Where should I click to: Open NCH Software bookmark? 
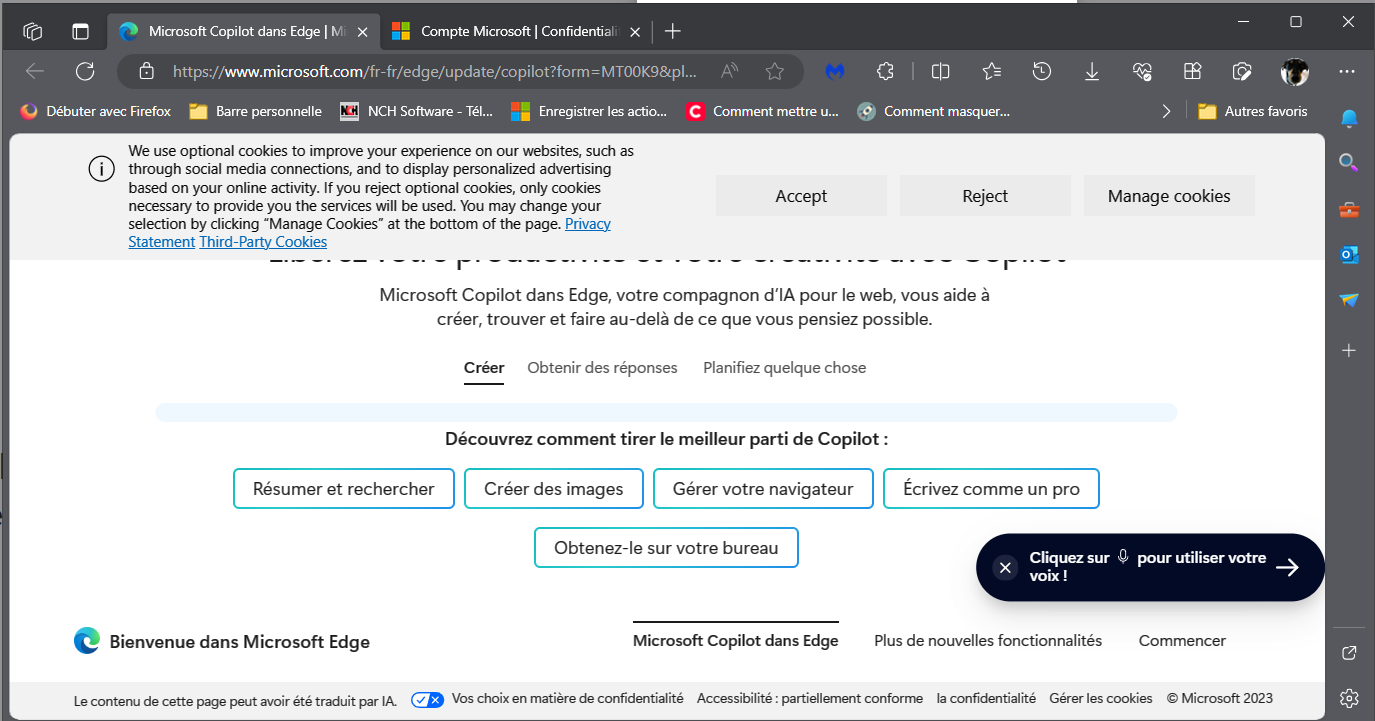tap(417, 111)
